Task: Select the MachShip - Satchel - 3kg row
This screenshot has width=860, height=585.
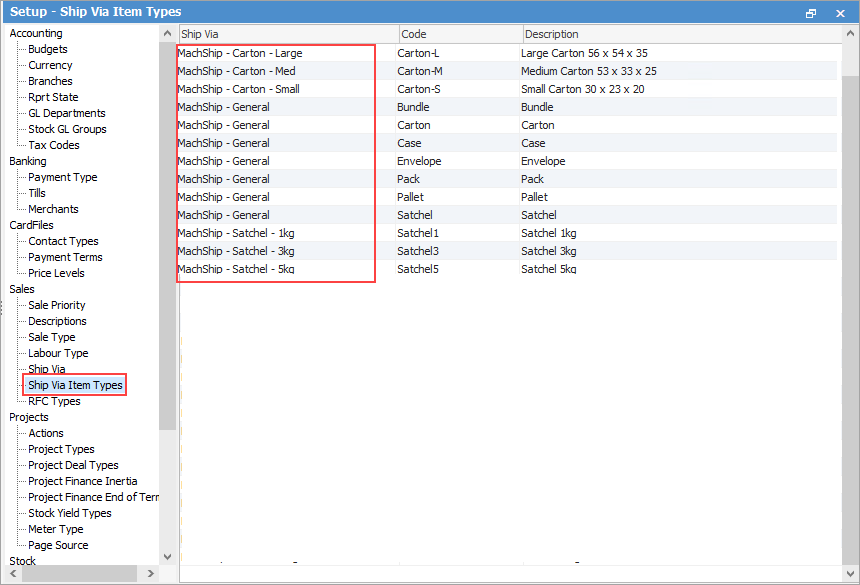Action: click(x=508, y=251)
